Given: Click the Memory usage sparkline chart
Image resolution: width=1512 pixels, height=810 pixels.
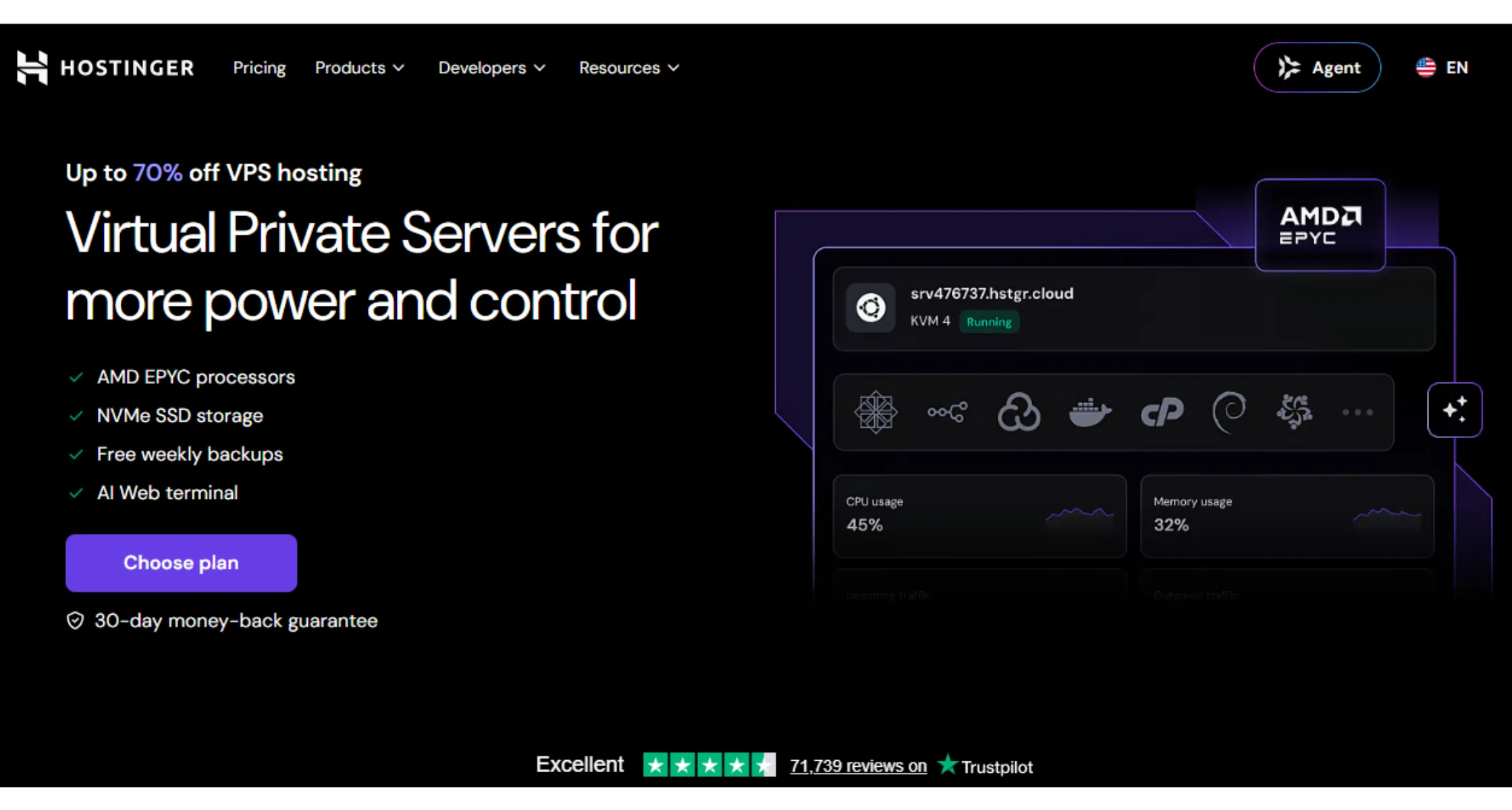Looking at the screenshot, I should pos(1387,516).
